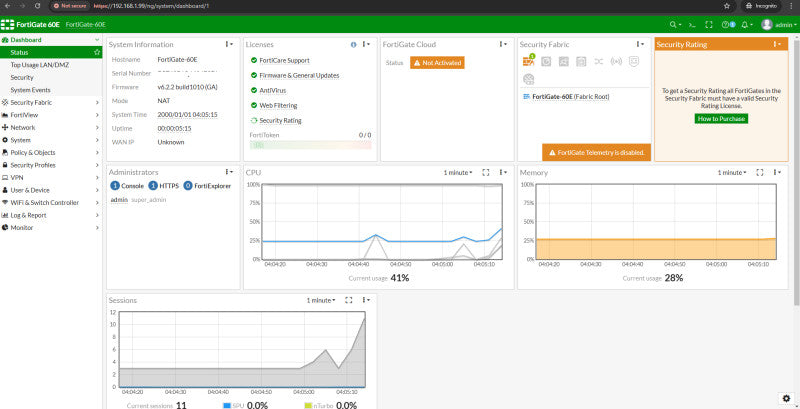Reload the page in browser

tap(38, 6)
